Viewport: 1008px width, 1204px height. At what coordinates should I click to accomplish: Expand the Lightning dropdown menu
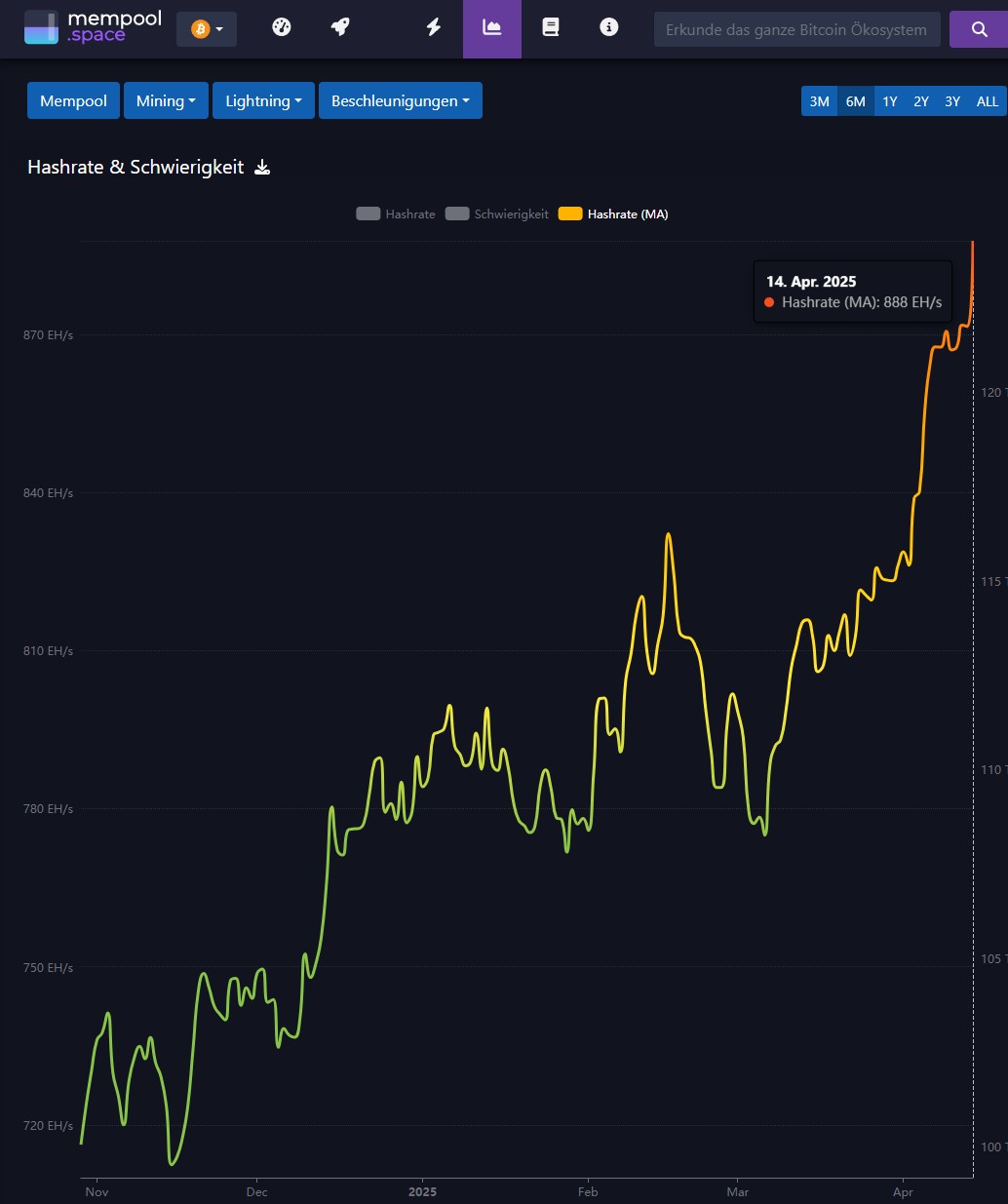coord(263,100)
